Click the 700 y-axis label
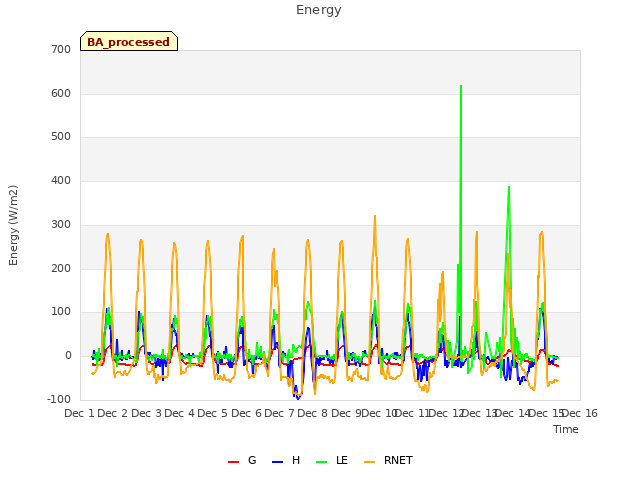This screenshot has height=480, width=640. point(61,49)
